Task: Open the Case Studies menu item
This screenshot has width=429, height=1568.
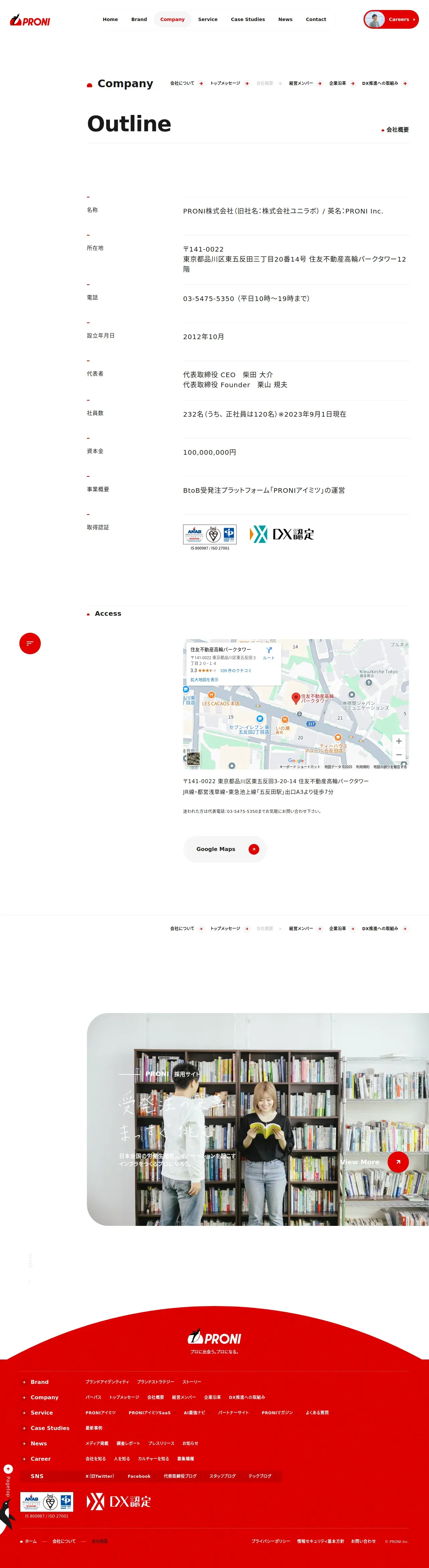Action: (x=248, y=19)
